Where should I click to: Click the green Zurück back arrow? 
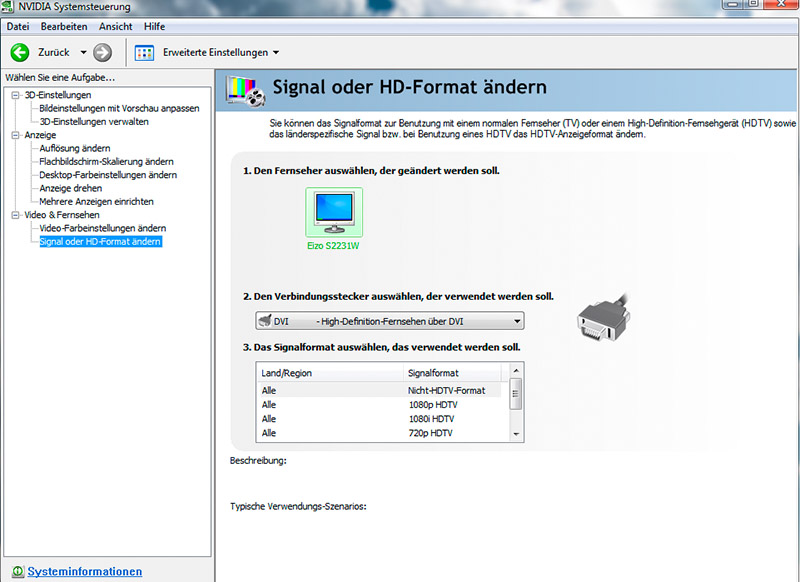[x=19, y=52]
